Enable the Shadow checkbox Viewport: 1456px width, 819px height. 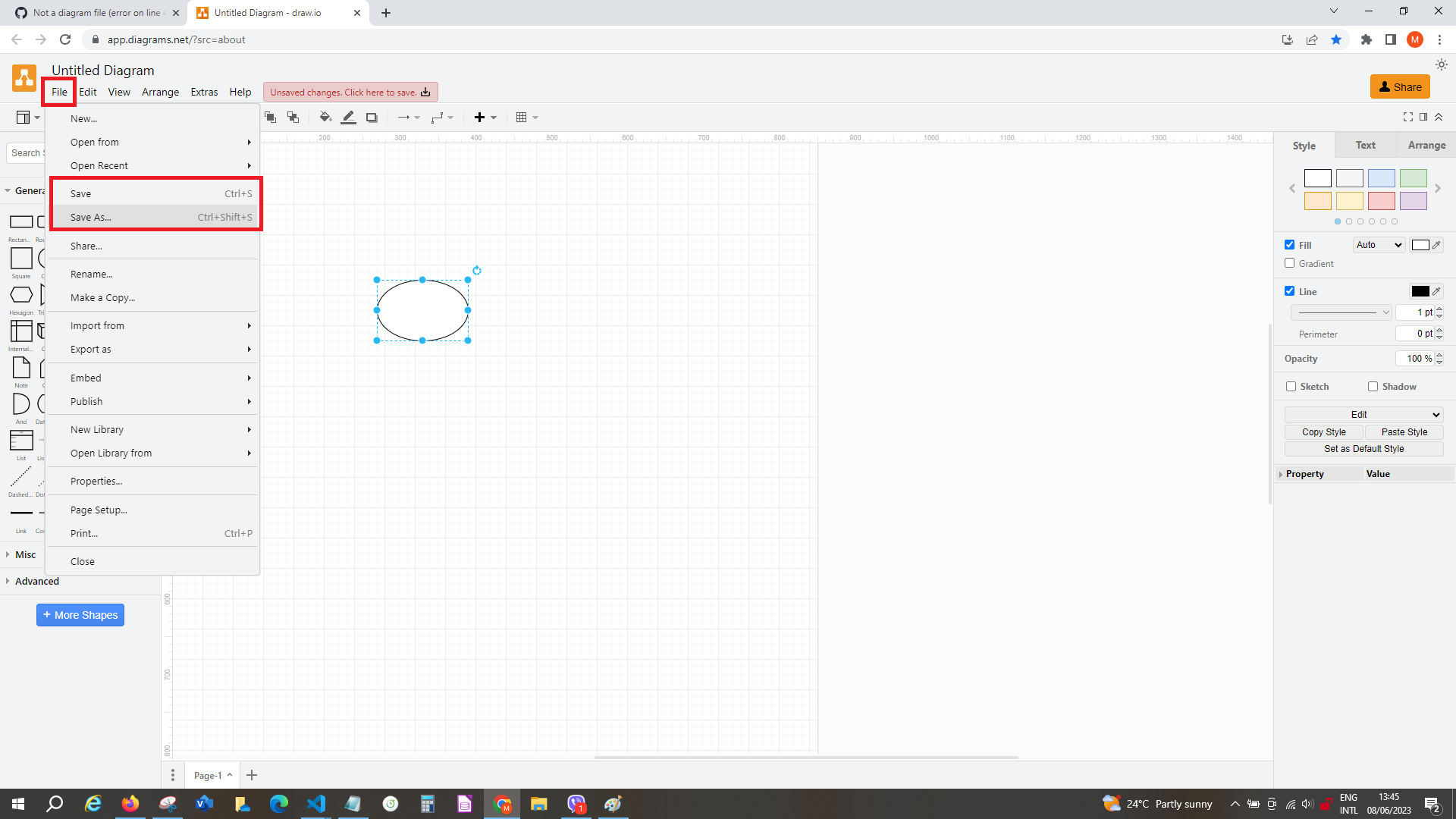point(1372,386)
